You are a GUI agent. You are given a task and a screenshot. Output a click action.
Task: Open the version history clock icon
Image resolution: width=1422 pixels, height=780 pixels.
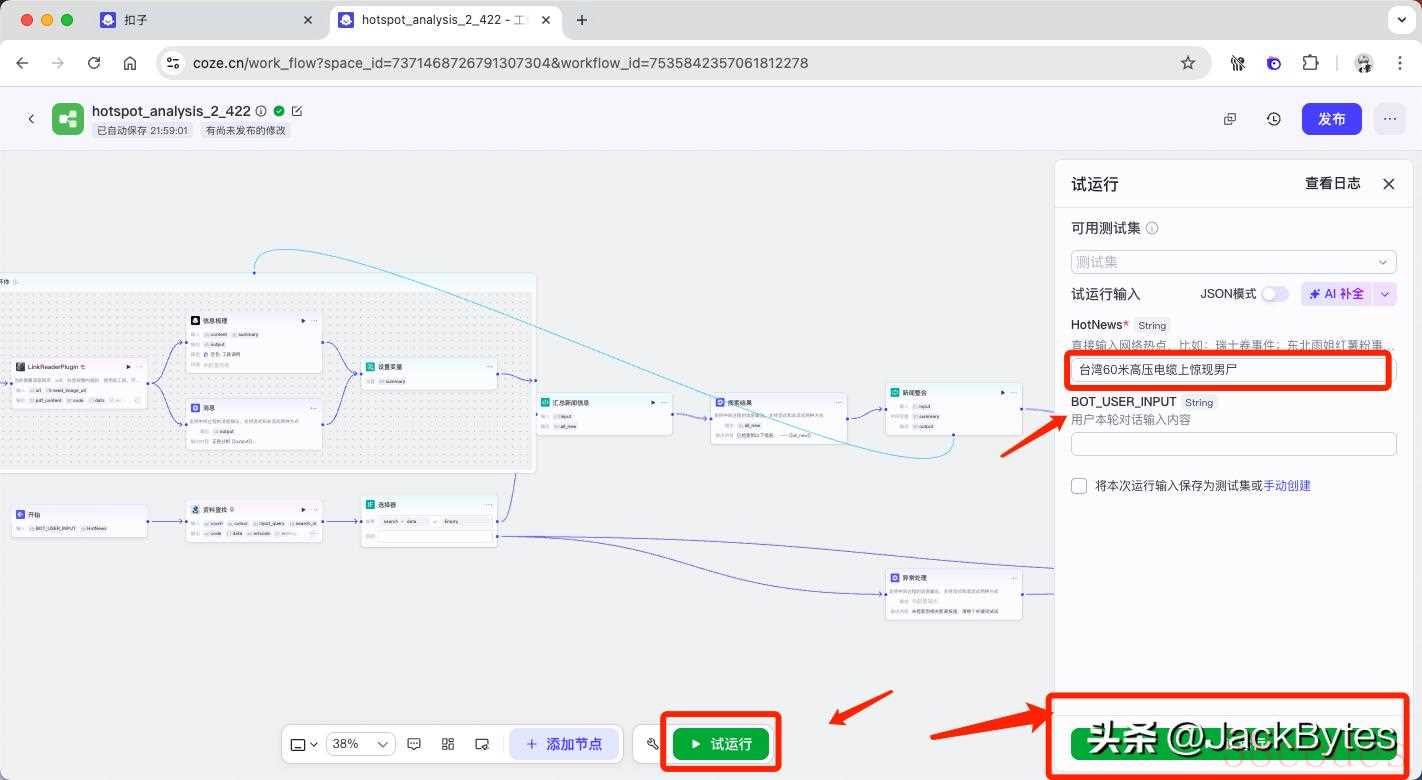[x=1273, y=119]
